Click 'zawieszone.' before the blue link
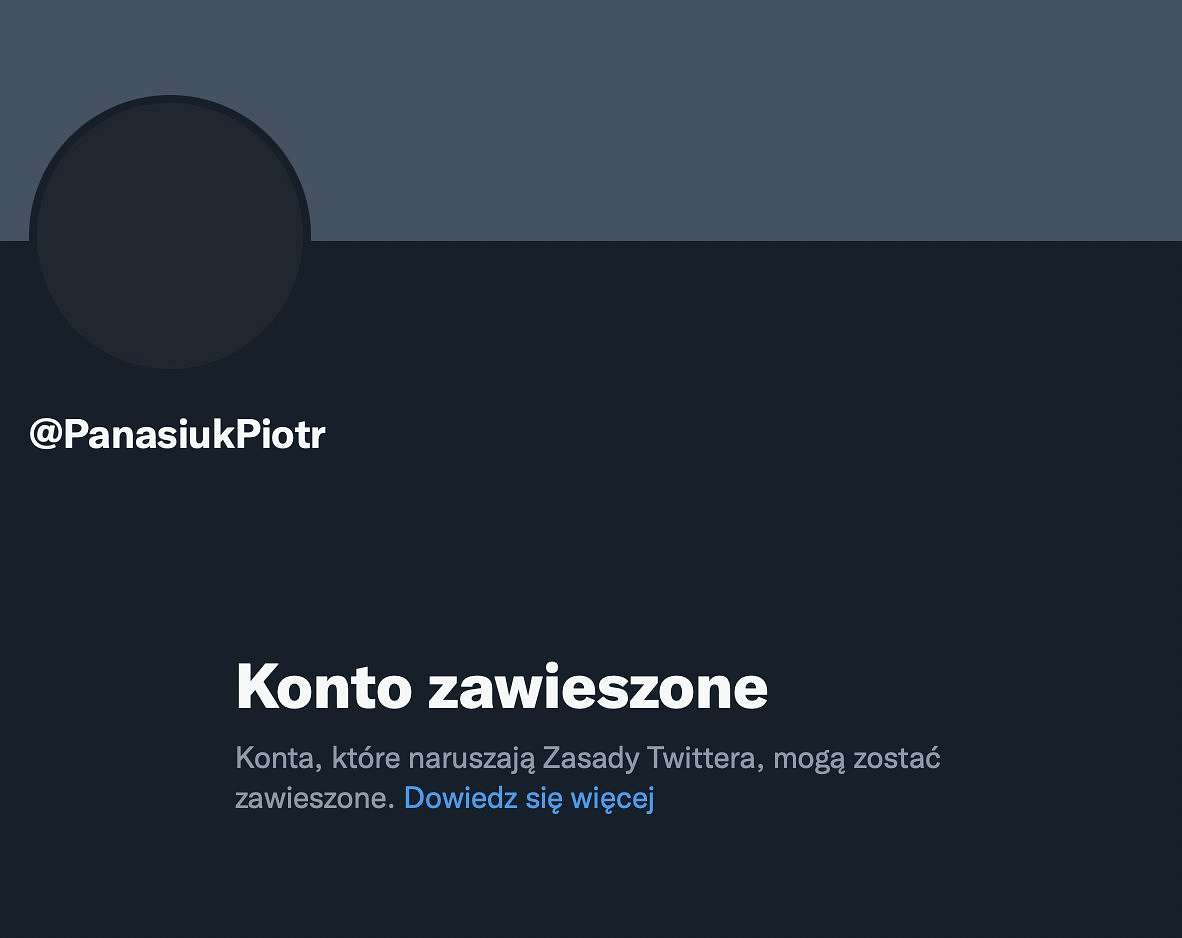Image resolution: width=1182 pixels, height=938 pixels. (315, 798)
